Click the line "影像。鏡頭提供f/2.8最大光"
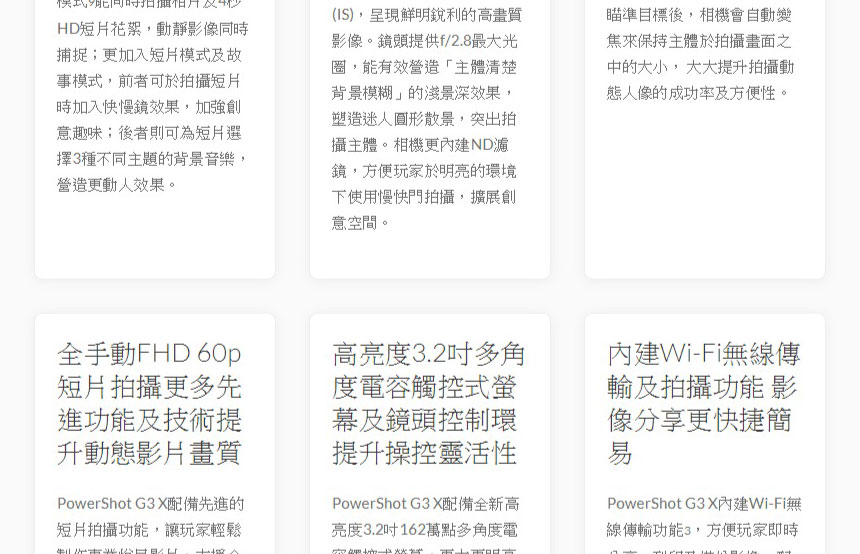The image size is (860, 554). [425, 41]
